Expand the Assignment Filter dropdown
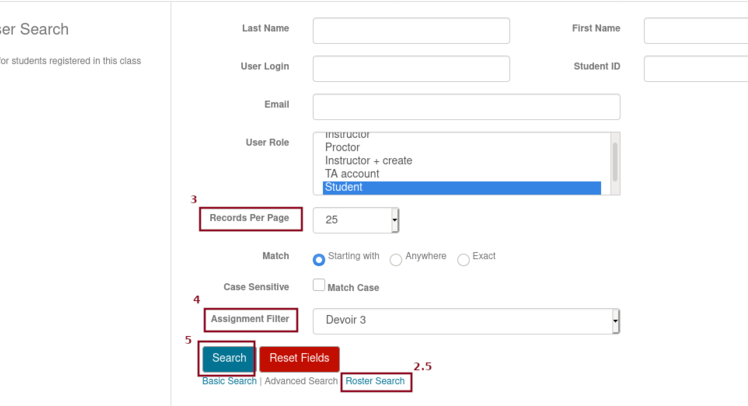 click(466, 321)
